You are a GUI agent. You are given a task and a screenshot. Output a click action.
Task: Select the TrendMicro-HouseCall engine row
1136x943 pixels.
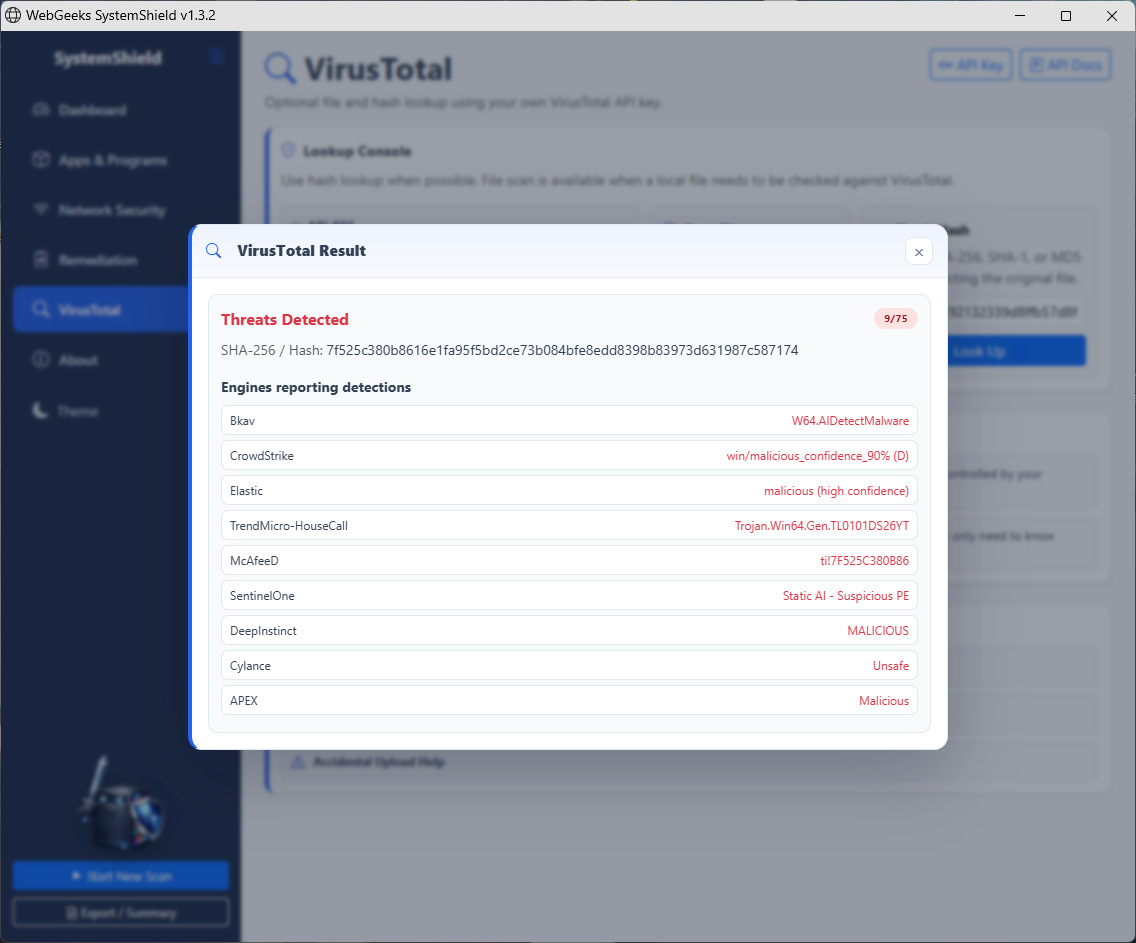pyautogui.click(x=569, y=526)
